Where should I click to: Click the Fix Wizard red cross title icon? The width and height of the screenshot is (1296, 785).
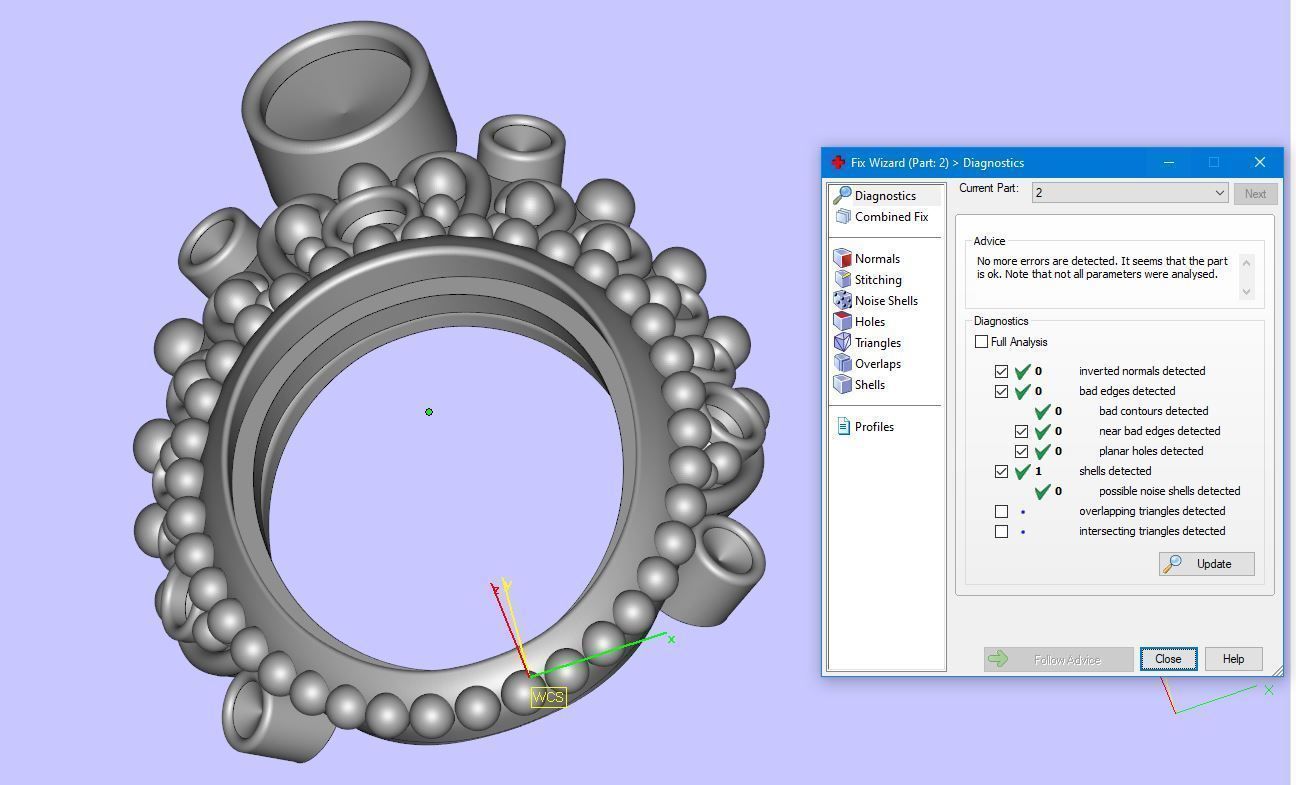838,162
